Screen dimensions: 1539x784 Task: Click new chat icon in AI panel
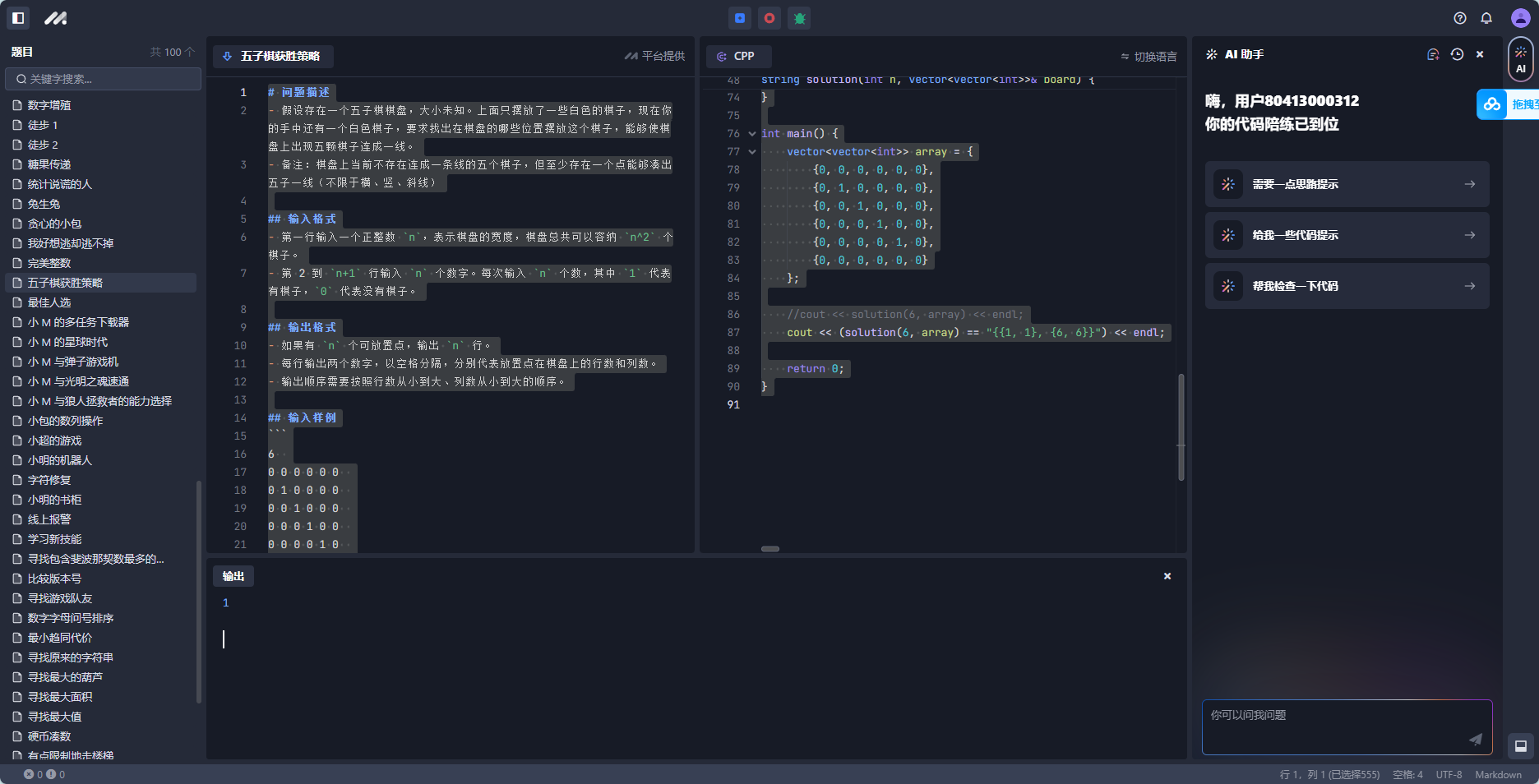click(x=1433, y=54)
